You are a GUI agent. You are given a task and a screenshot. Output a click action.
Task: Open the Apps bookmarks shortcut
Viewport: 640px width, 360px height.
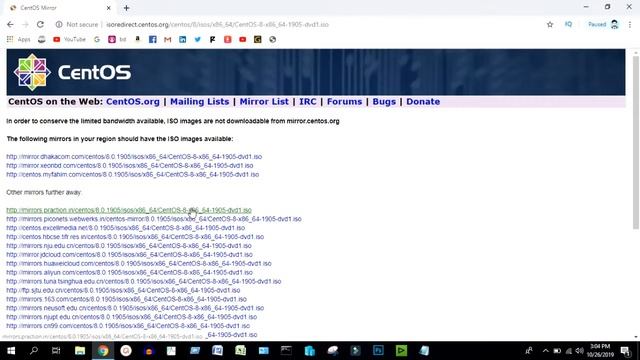(18, 40)
